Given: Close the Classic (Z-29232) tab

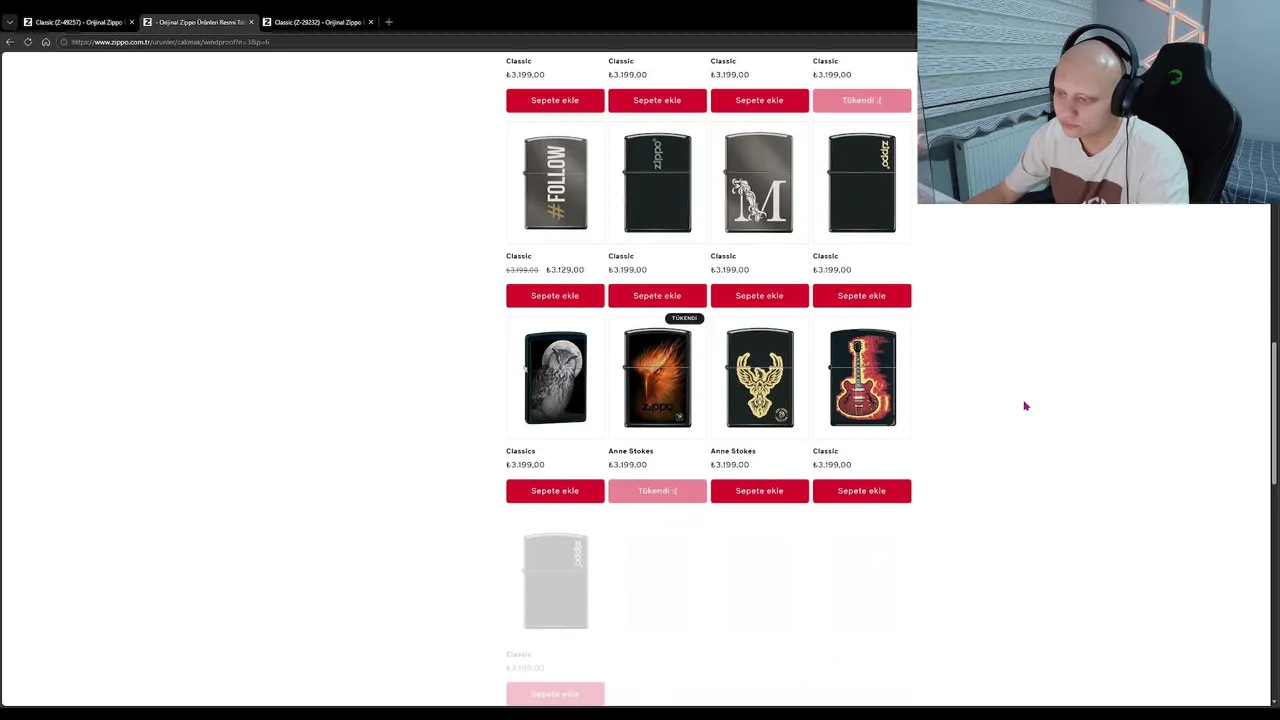Looking at the screenshot, I should 370,22.
